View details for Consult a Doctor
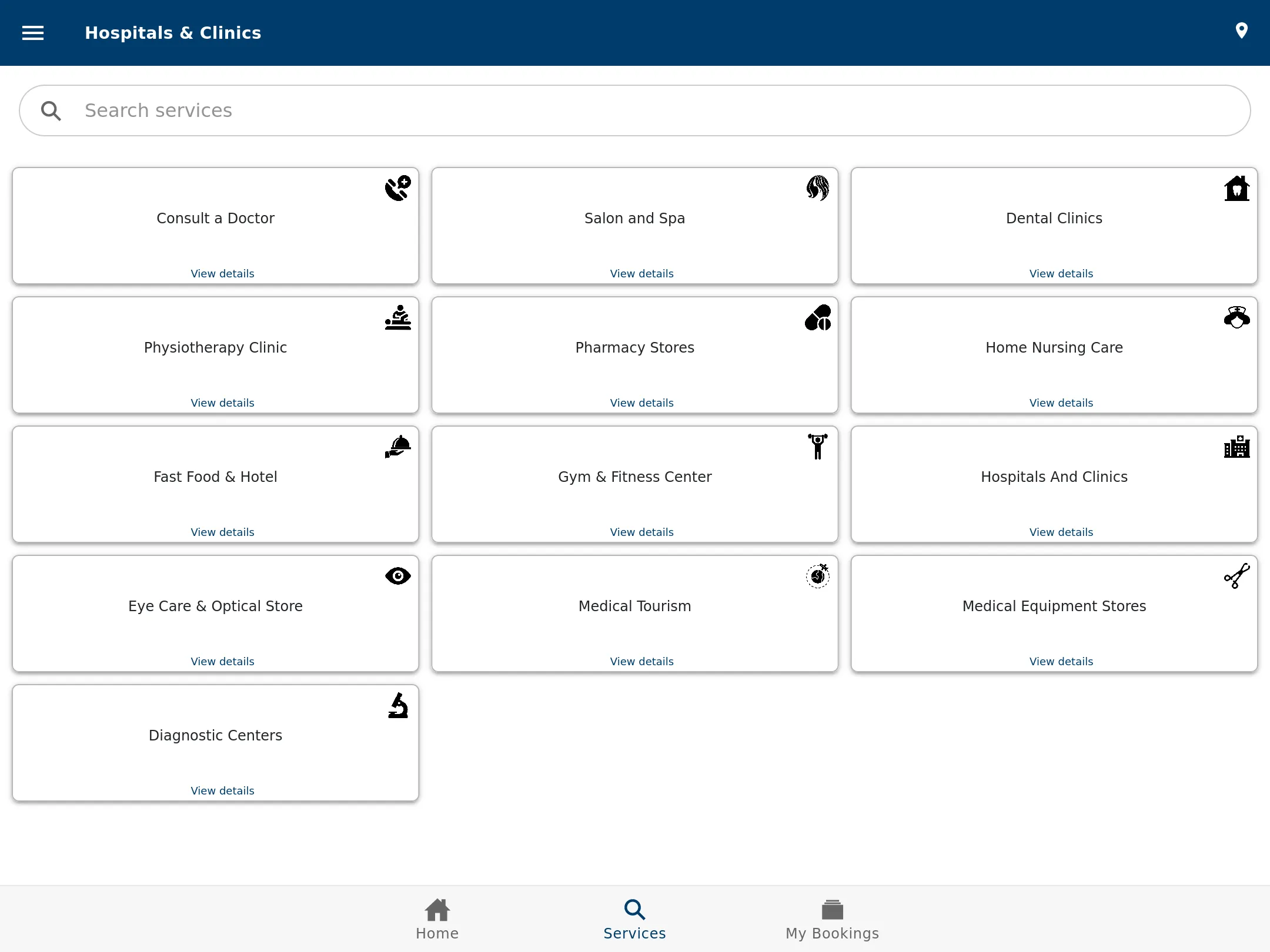This screenshot has width=1270, height=952. 222,274
